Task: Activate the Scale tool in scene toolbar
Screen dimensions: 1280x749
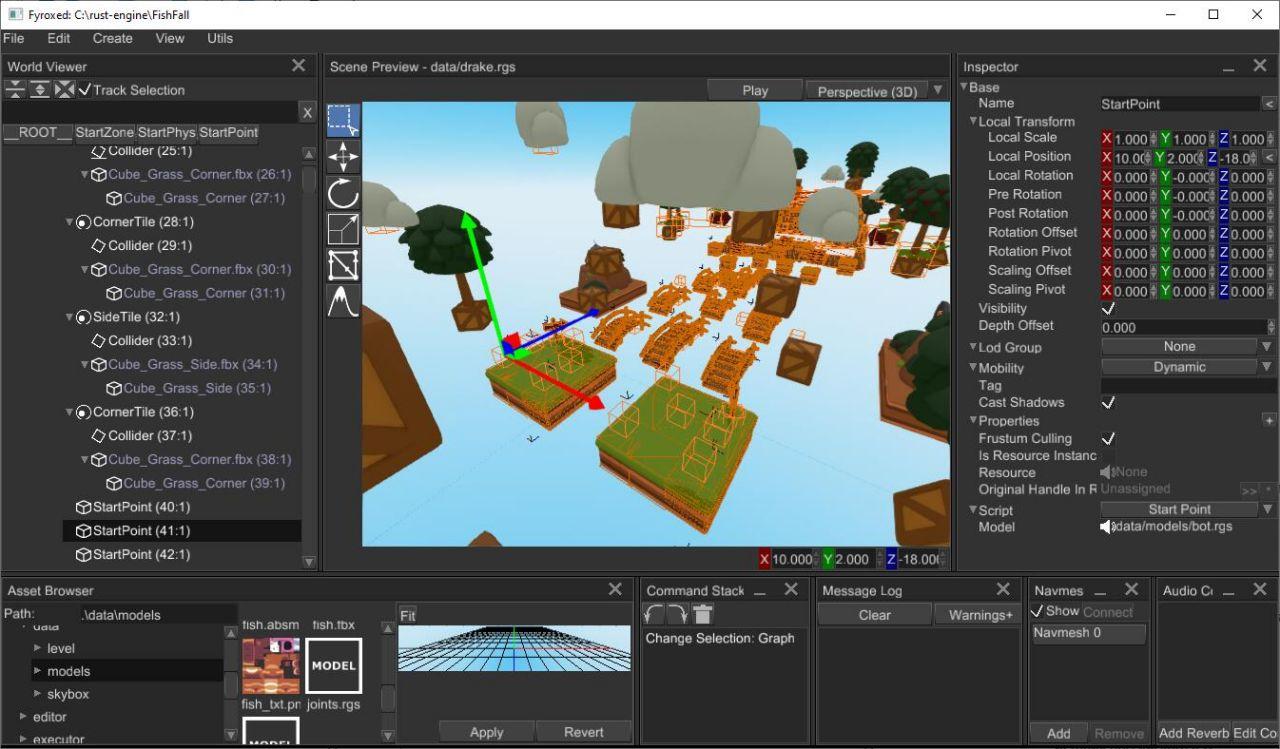Action: [343, 228]
